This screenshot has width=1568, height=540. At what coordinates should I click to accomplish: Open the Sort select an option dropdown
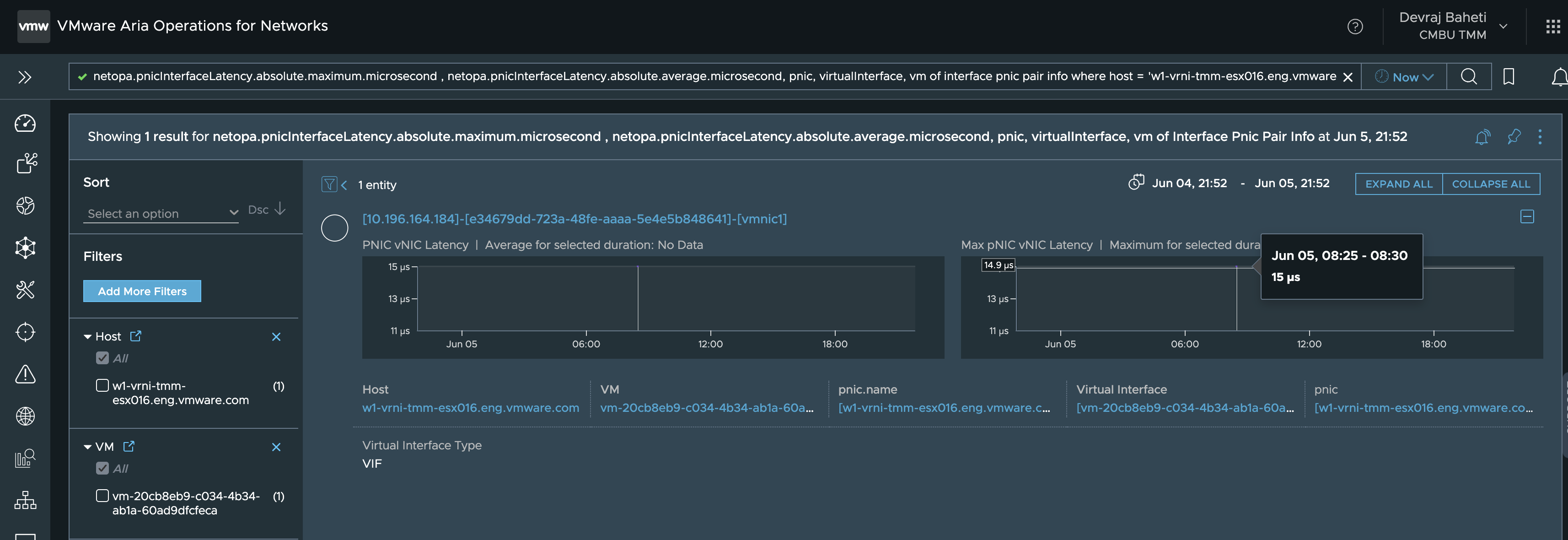pos(161,213)
